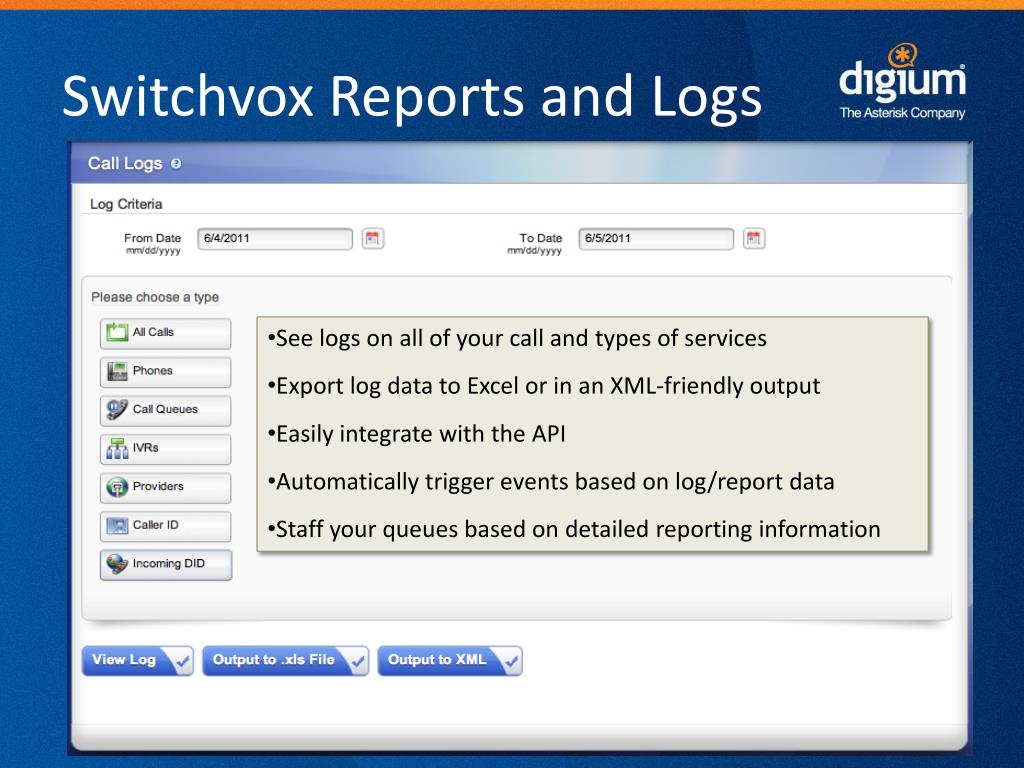Choose the IVRs log type
This screenshot has height=768, width=1024.
click(165, 449)
